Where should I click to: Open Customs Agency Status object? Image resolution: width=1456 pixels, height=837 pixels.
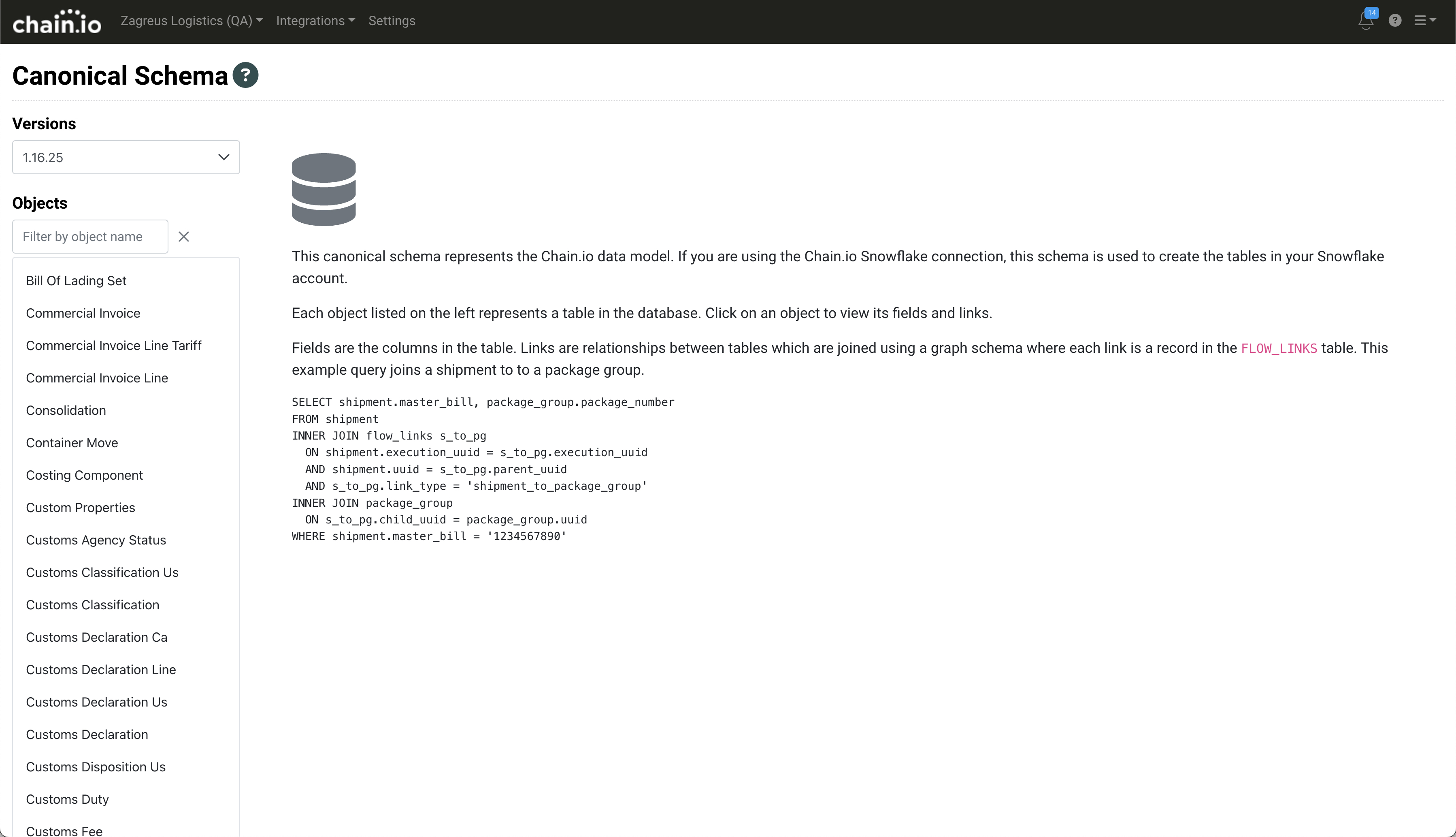click(96, 540)
